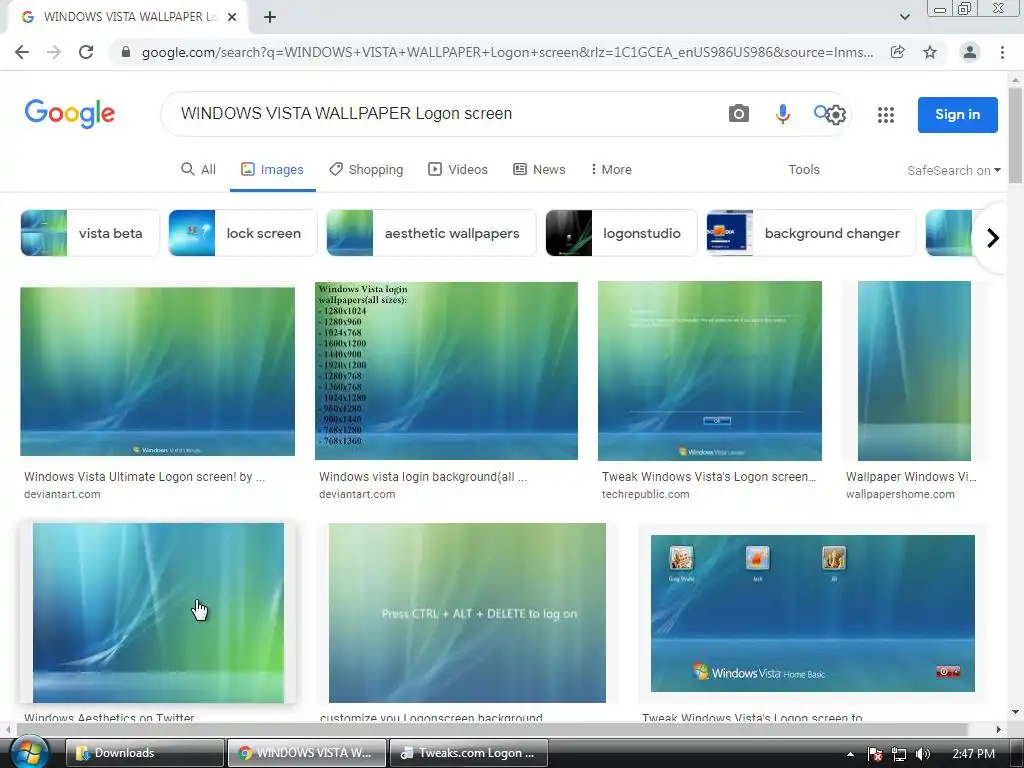Open the Windows Start orb
1024x768 pixels.
(29, 752)
